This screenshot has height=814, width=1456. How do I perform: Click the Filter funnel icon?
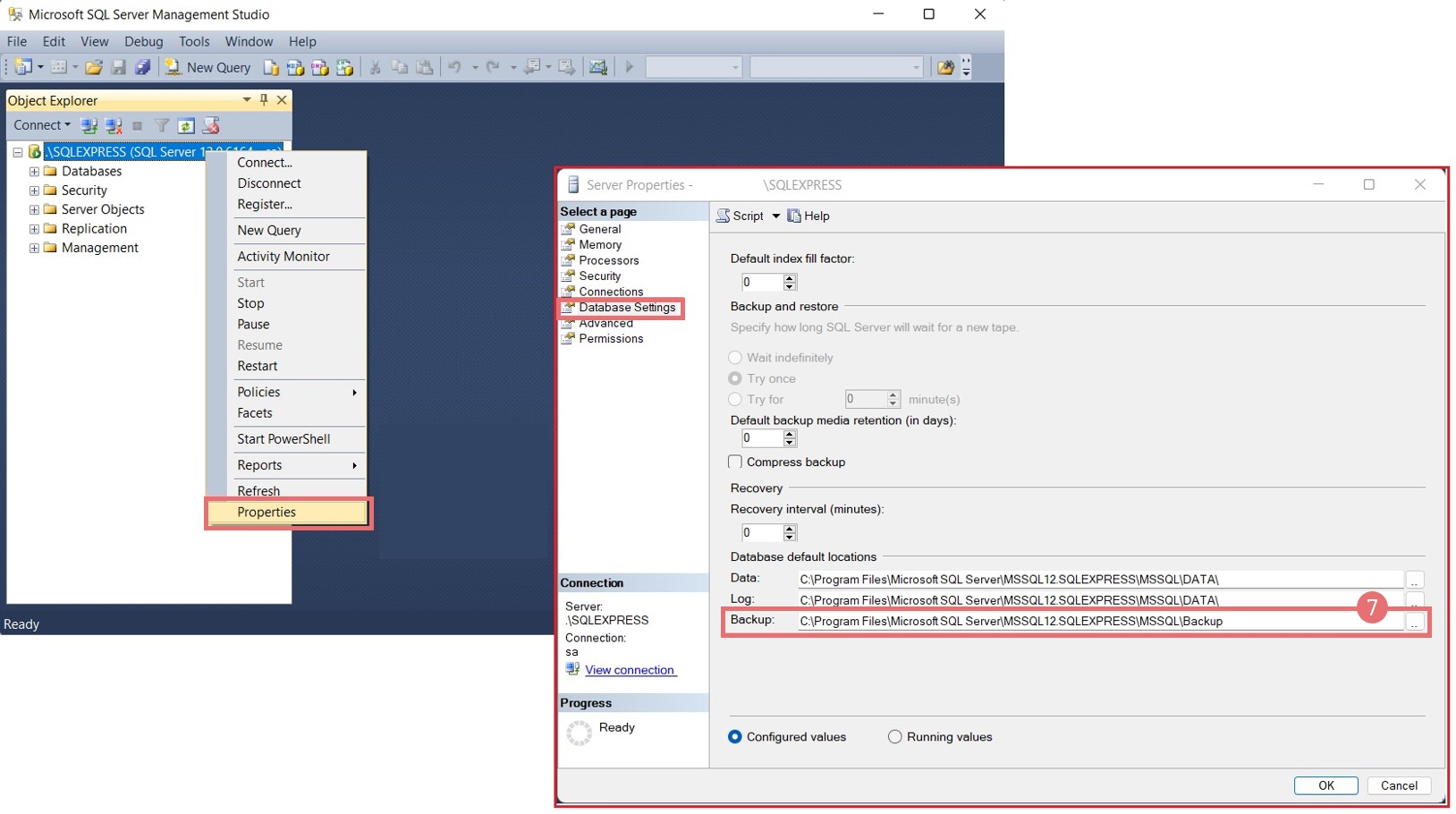pyautogui.click(x=162, y=126)
